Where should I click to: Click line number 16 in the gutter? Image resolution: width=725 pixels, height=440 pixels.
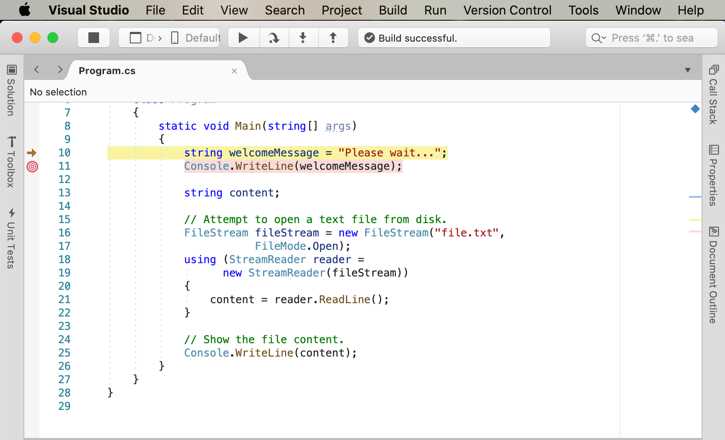[x=64, y=232]
